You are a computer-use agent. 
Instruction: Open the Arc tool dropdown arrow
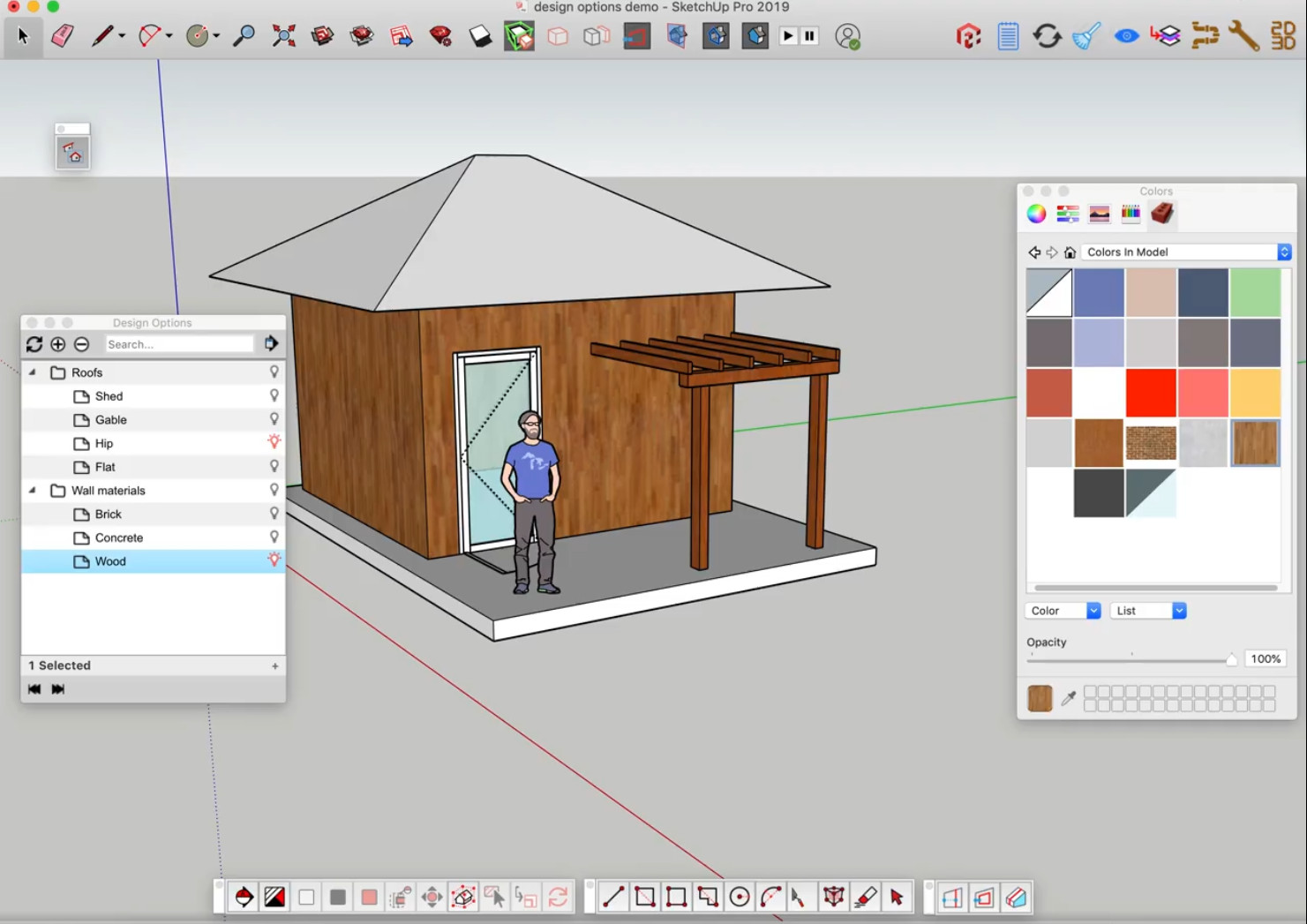(169, 36)
